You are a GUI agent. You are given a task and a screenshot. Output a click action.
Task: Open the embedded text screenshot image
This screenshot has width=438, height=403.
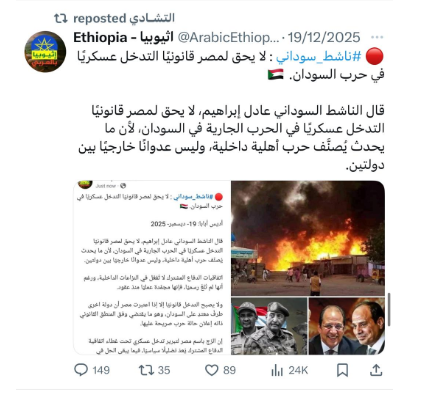pos(152,268)
